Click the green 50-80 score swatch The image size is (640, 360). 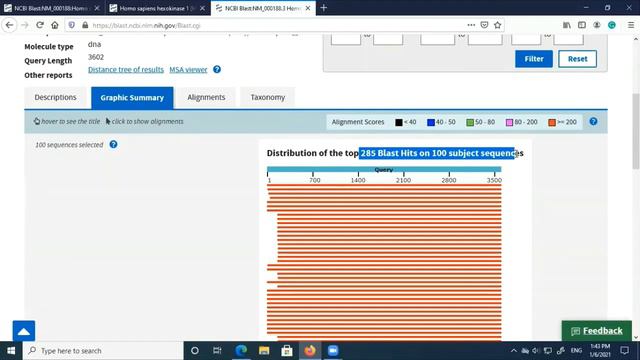tap(470, 122)
